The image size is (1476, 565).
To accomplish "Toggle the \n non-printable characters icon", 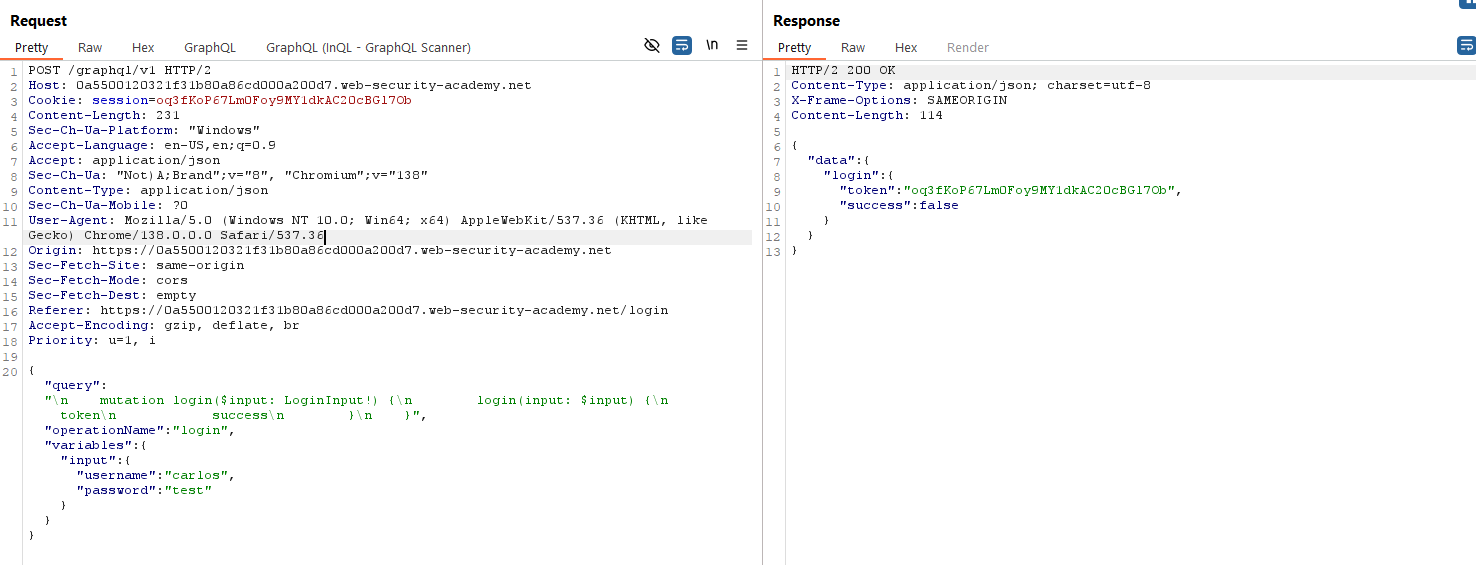I will [712, 46].
